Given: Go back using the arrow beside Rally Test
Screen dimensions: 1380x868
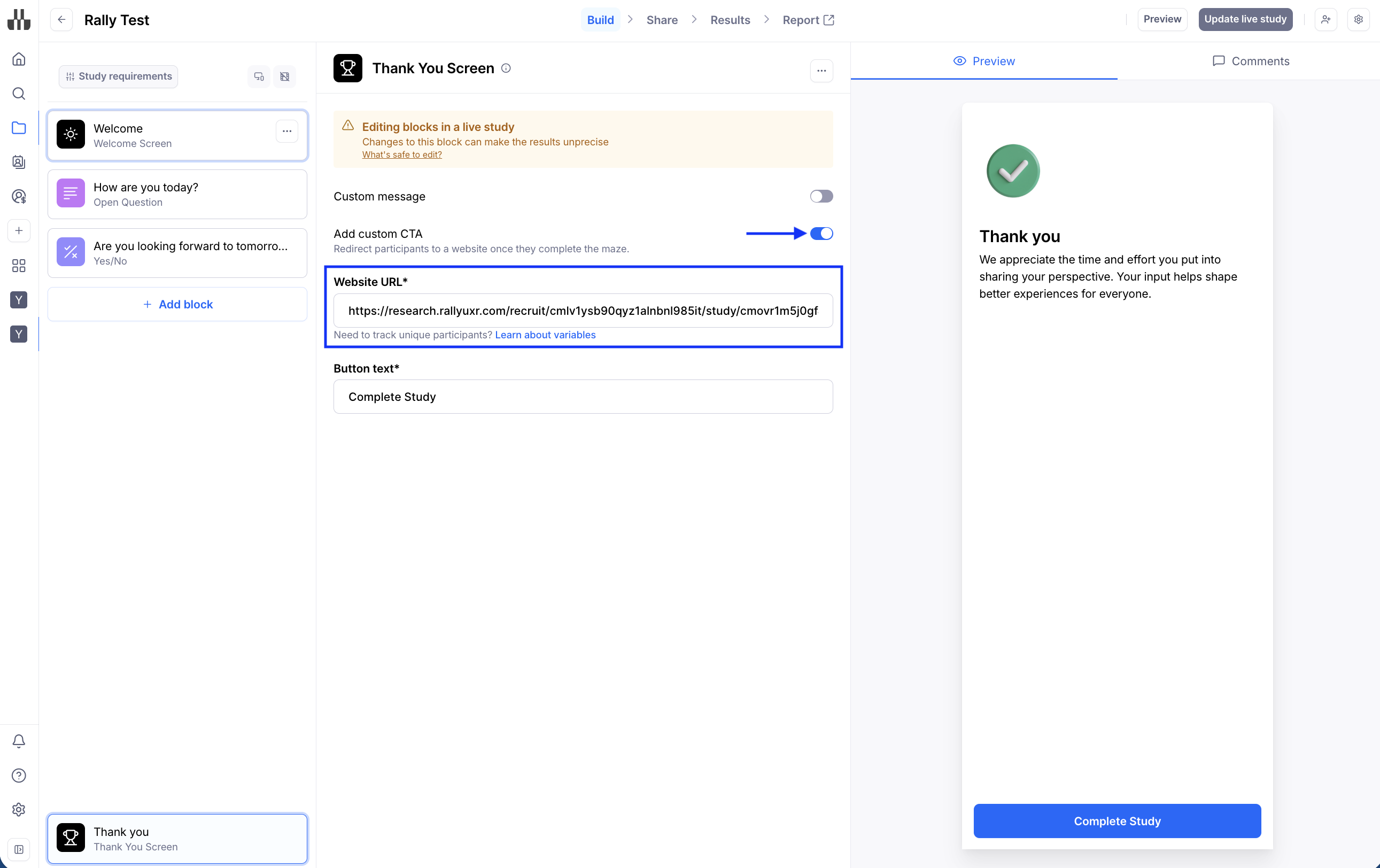Looking at the screenshot, I should point(61,19).
